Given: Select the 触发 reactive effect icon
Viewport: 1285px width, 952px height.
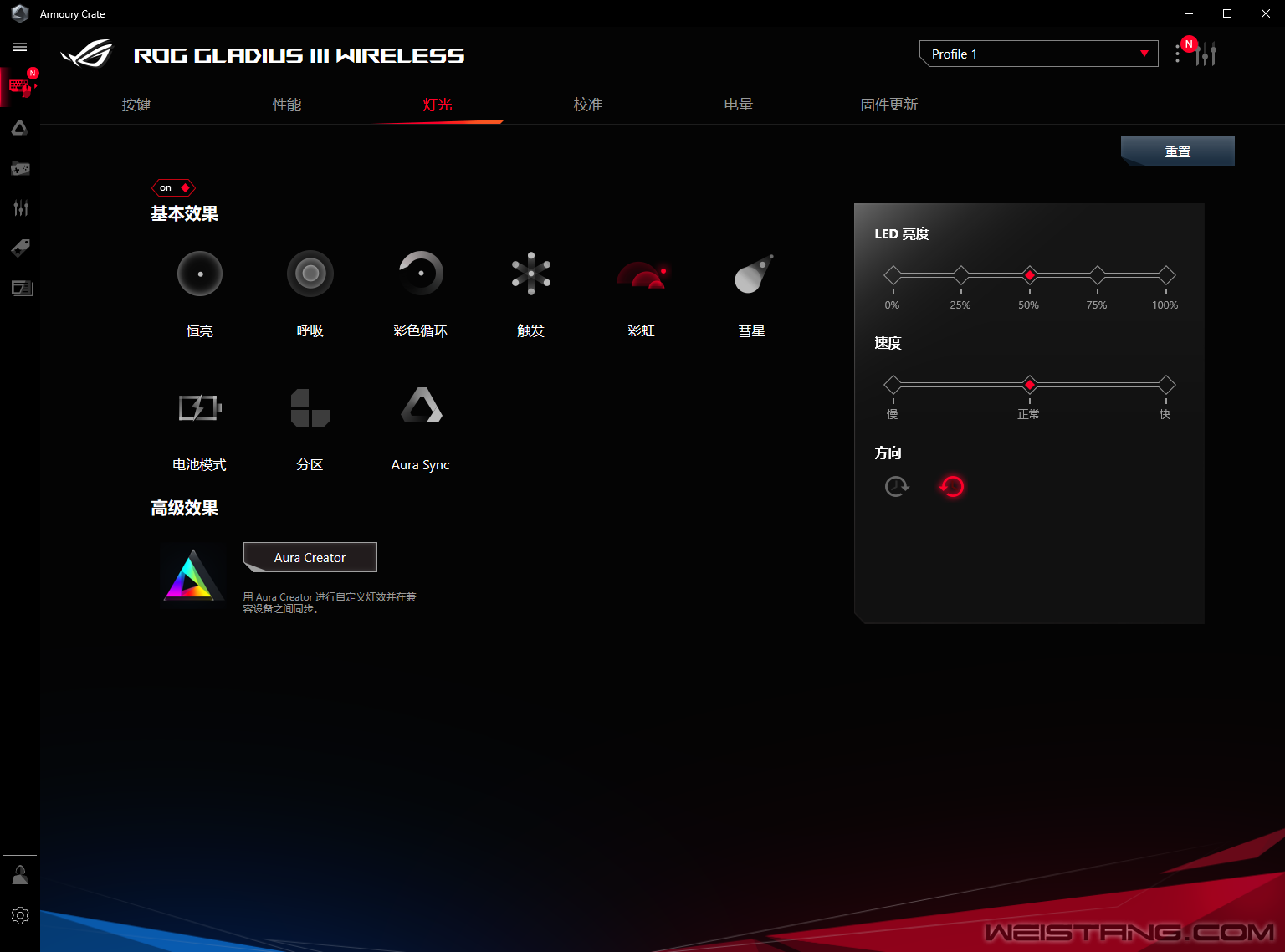Looking at the screenshot, I should pos(531,274).
